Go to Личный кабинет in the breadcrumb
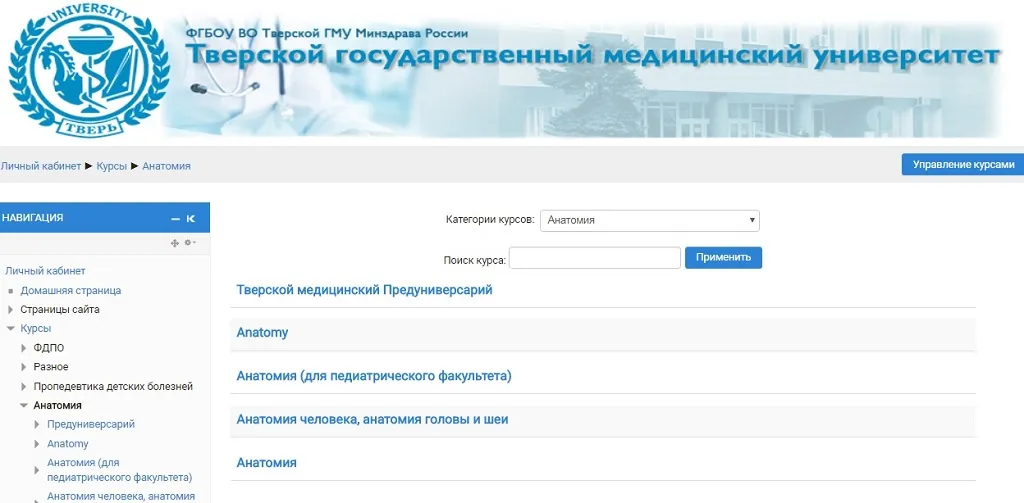This screenshot has height=503, width=1024. [x=40, y=166]
